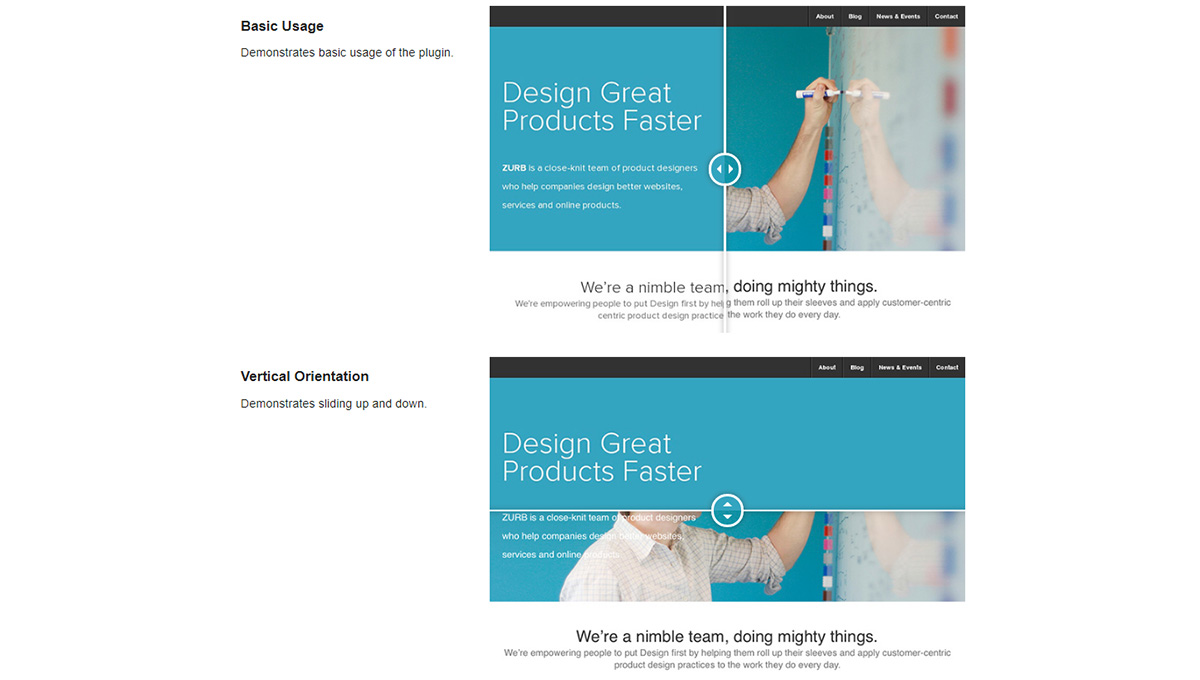Click horizontal divider line right of vertical handle
Image resolution: width=1200 pixels, height=680 pixels.
point(850,510)
